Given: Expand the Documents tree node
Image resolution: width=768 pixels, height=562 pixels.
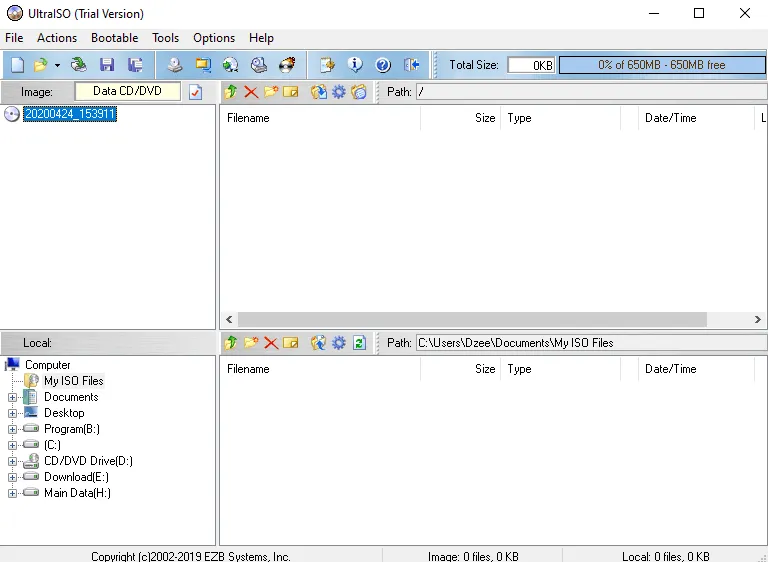Looking at the screenshot, I should pos(12,397).
